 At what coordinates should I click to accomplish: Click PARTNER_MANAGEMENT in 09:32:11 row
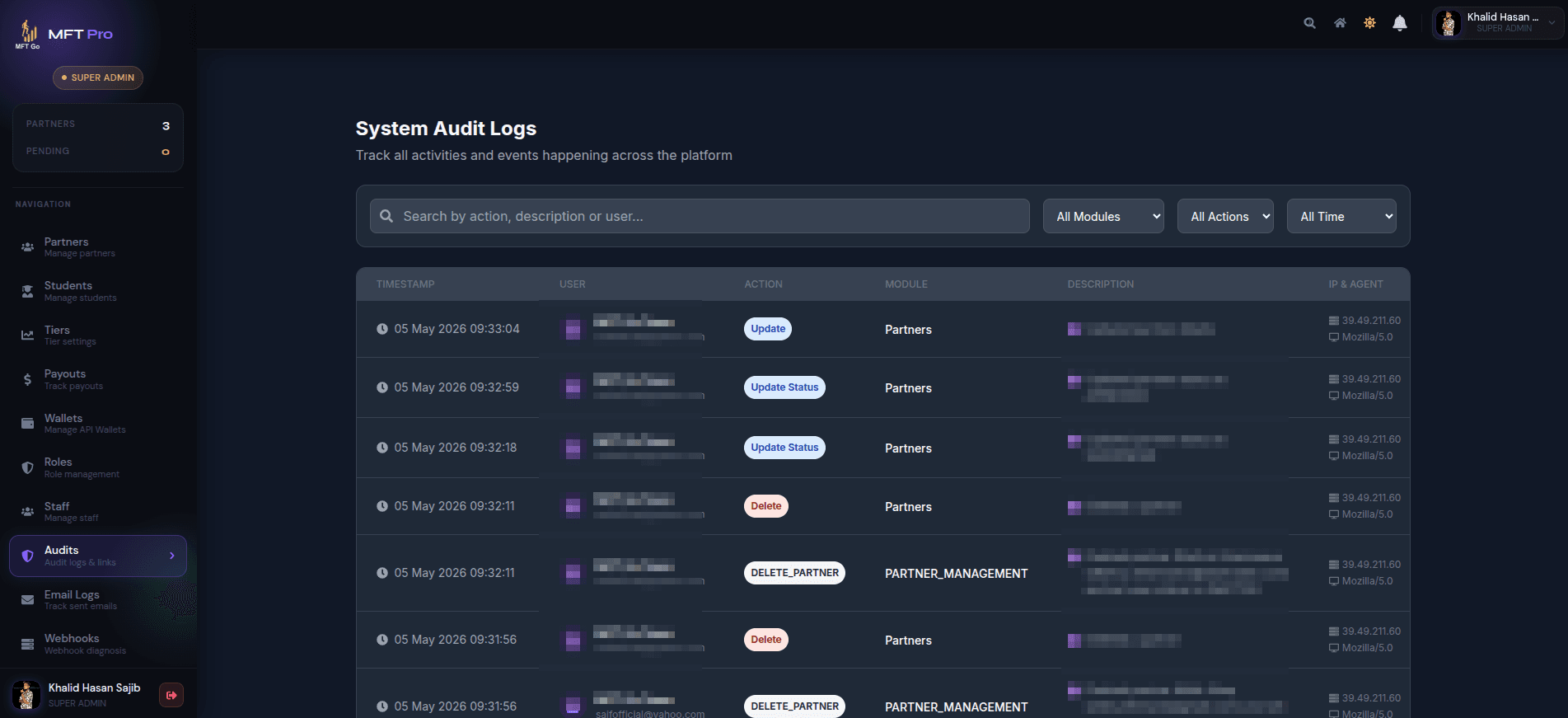[957, 574]
